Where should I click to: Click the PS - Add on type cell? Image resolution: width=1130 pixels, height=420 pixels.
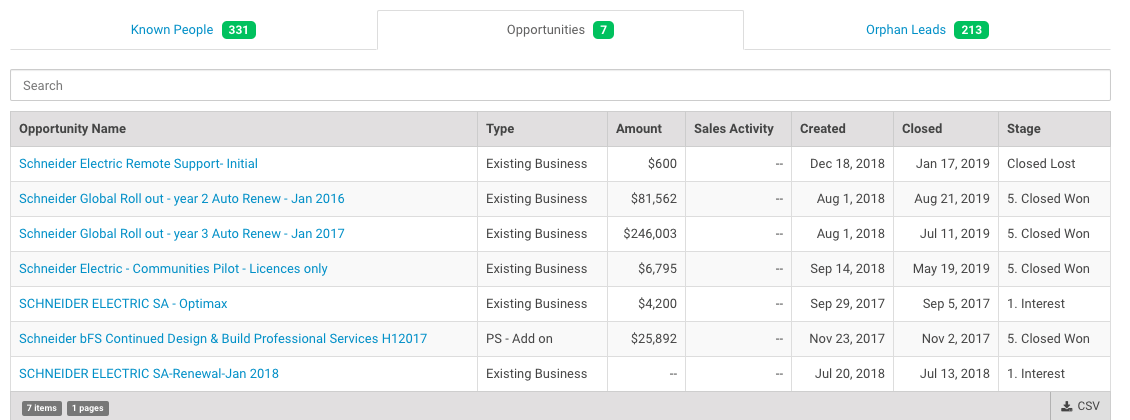[543, 339]
